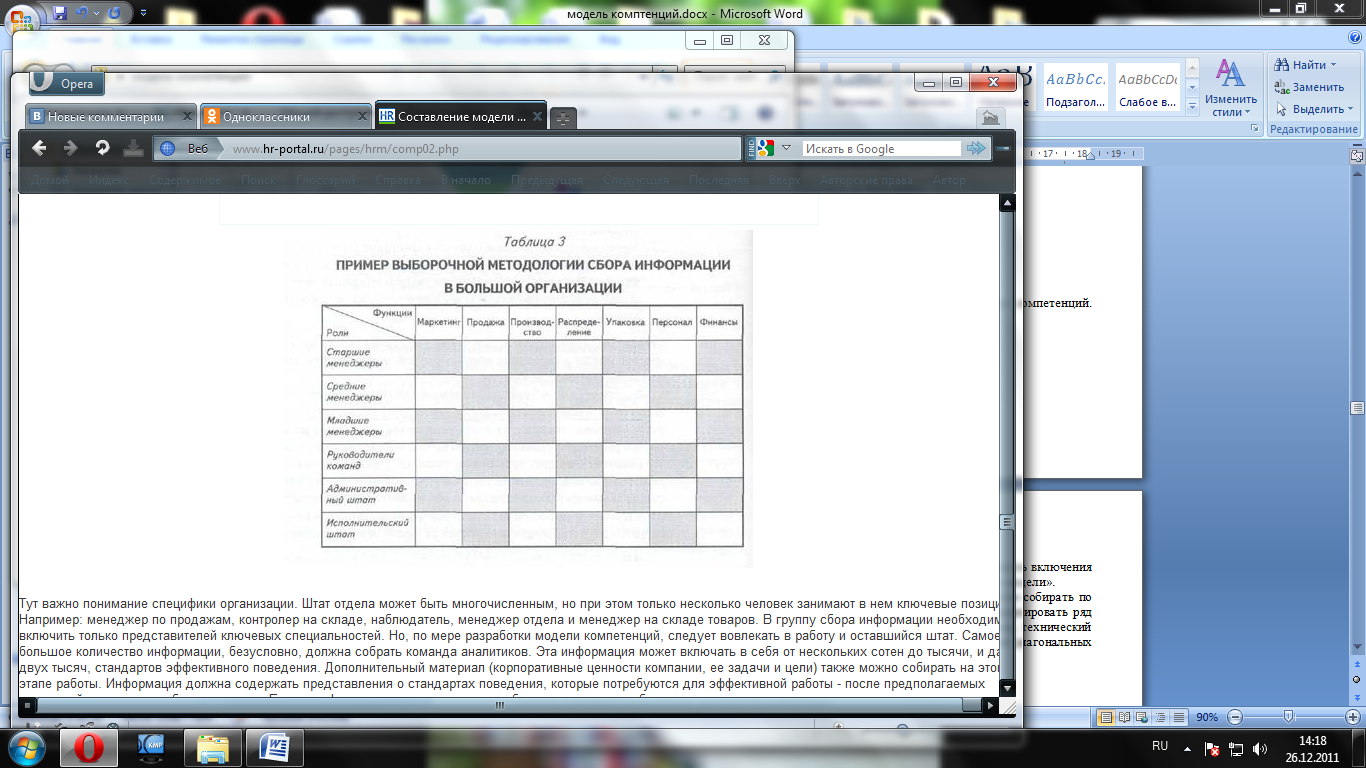The height and width of the screenshot is (768, 1366).
Task: Switch to the Одноклассники tab
Action: pos(284,117)
